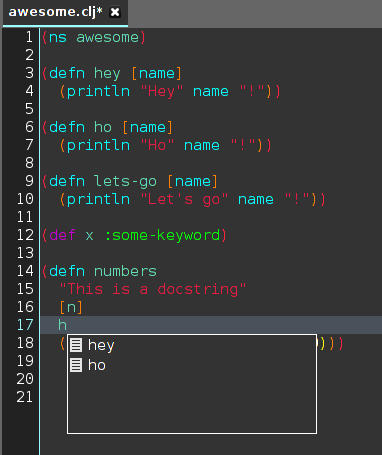
Task: Click 'println' on line 7
Action: click(98, 146)
